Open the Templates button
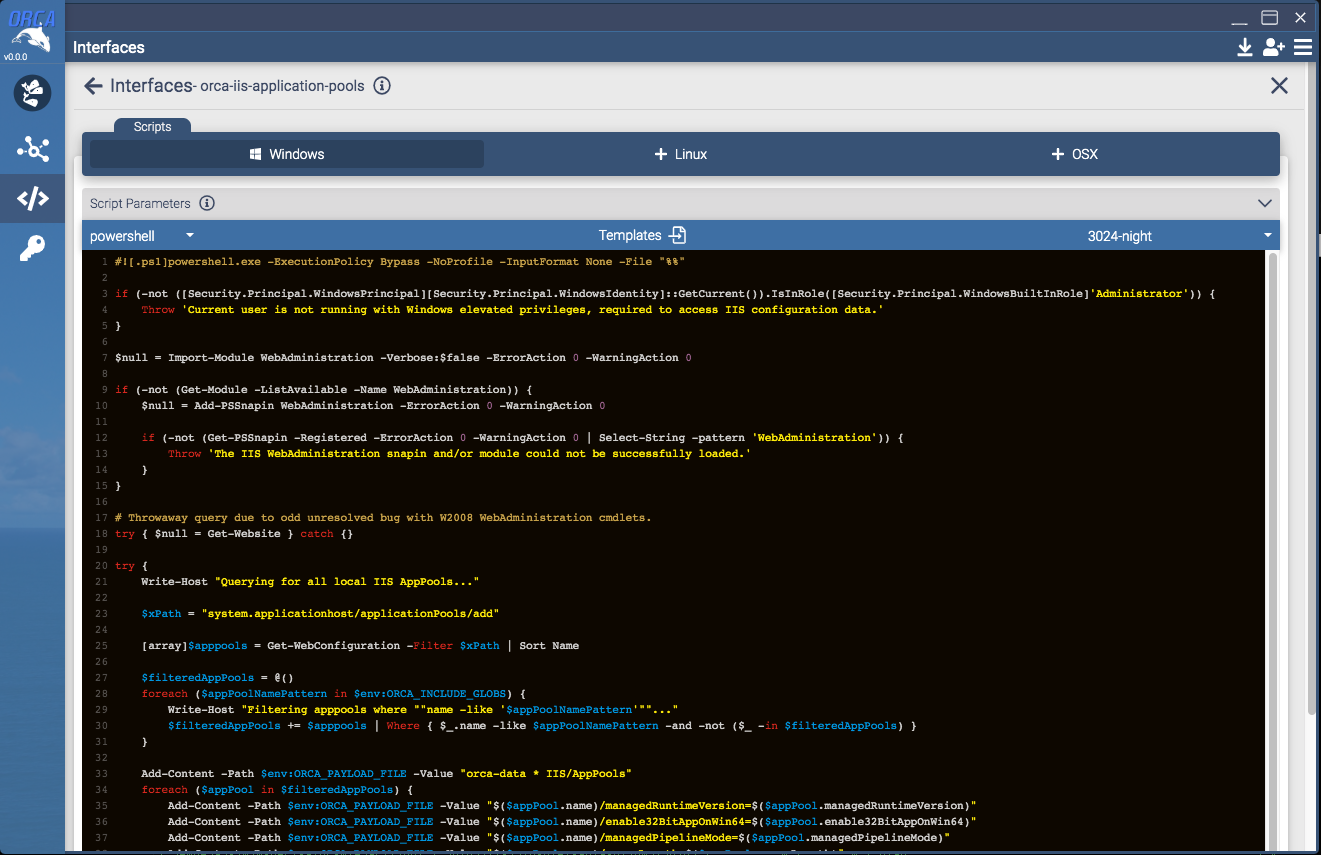The width and height of the screenshot is (1321, 855). pos(642,236)
